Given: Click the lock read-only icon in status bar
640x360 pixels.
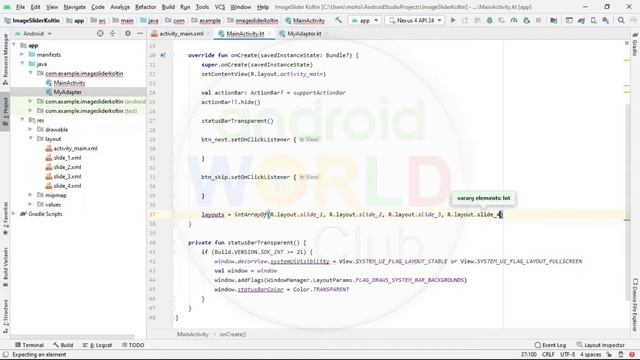Looking at the screenshot, I should click(609, 354).
